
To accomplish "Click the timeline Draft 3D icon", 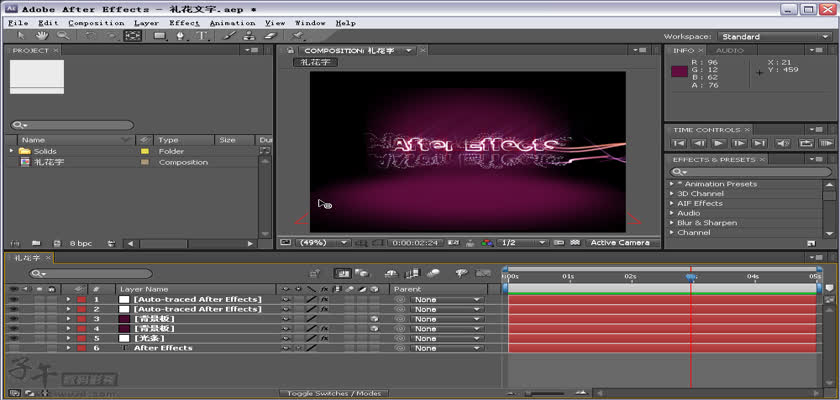I will tap(363, 274).
